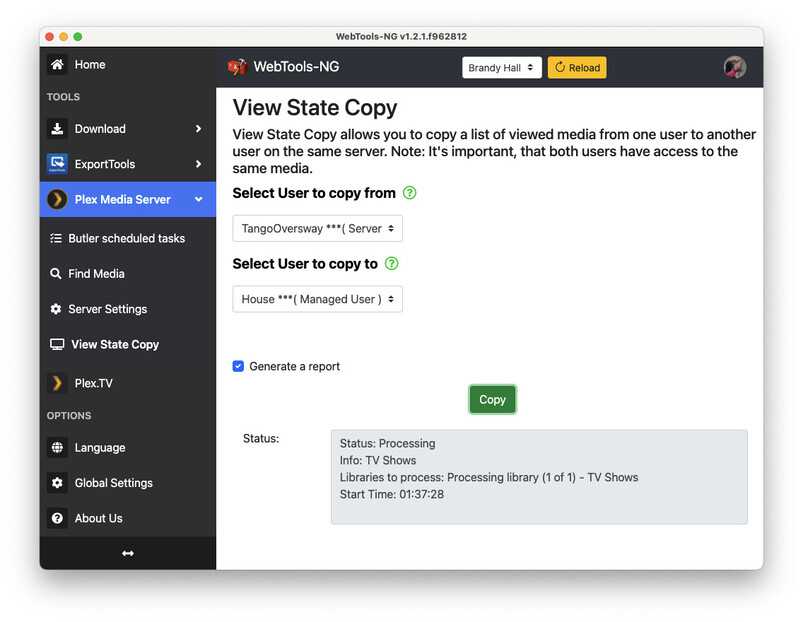Open the copy-from user dropdown
The image size is (803, 622).
coord(317,228)
